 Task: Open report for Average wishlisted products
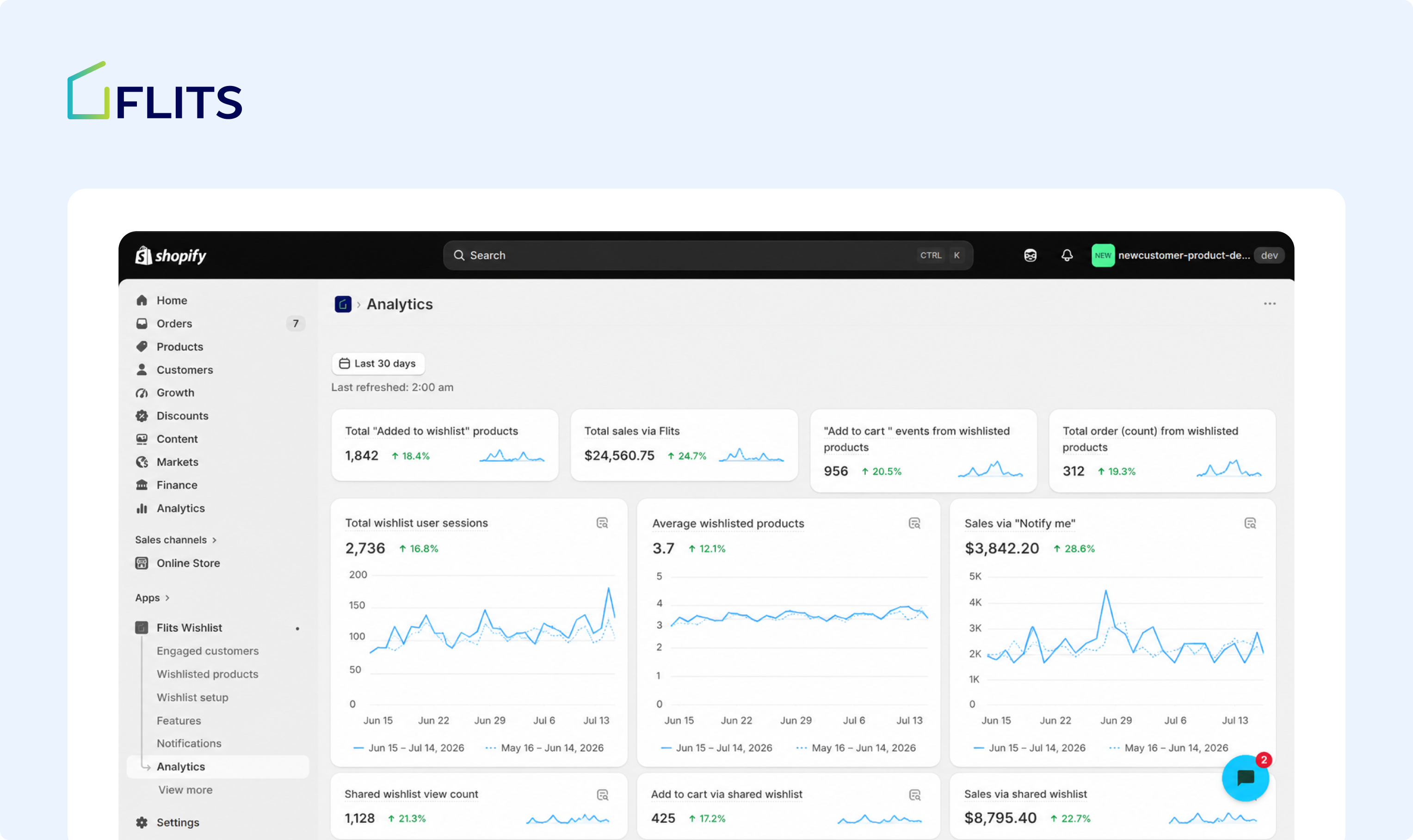coord(914,523)
